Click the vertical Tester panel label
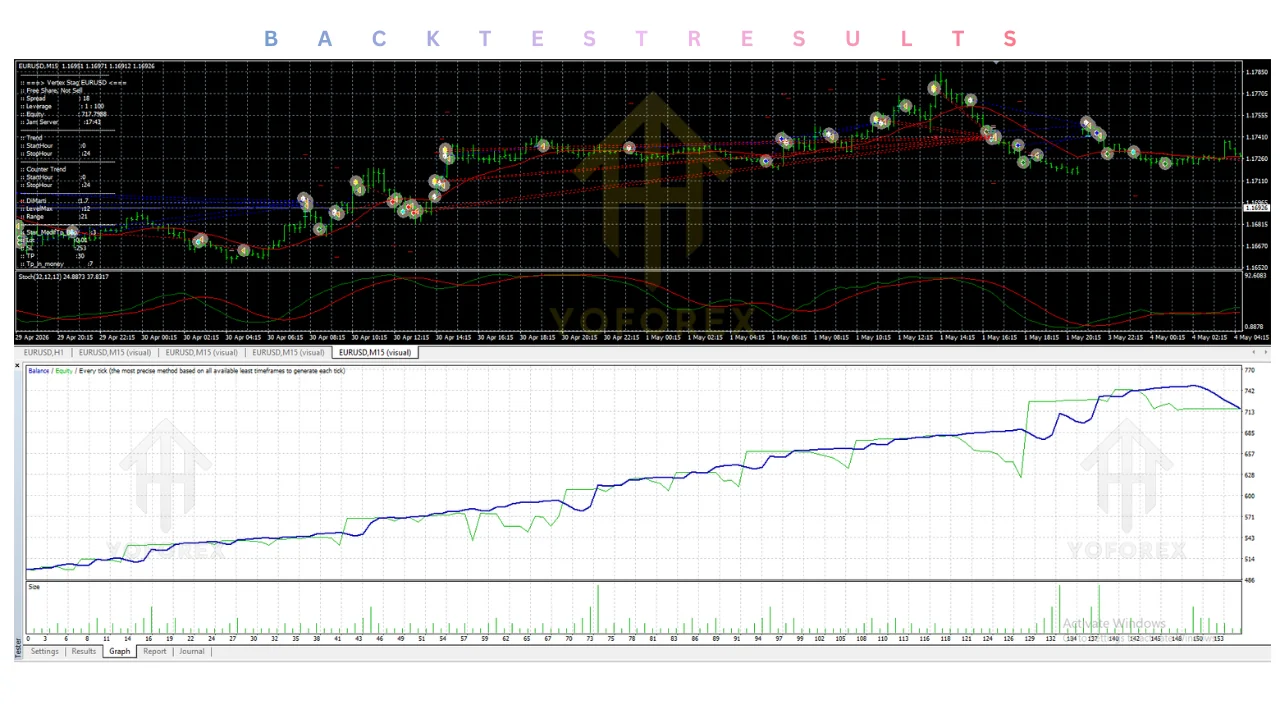This screenshot has width=1280, height=720. pos(18,648)
